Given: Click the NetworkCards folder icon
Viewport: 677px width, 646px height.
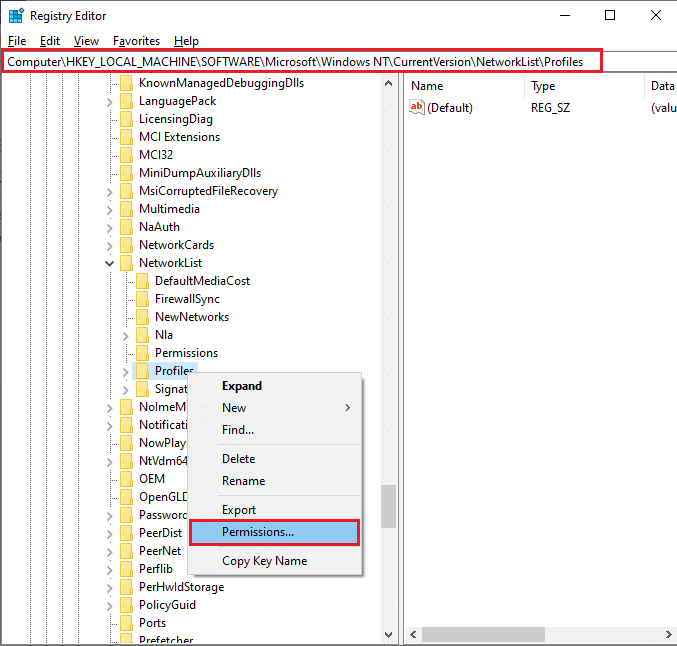Looking at the screenshot, I should click(x=127, y=245).
